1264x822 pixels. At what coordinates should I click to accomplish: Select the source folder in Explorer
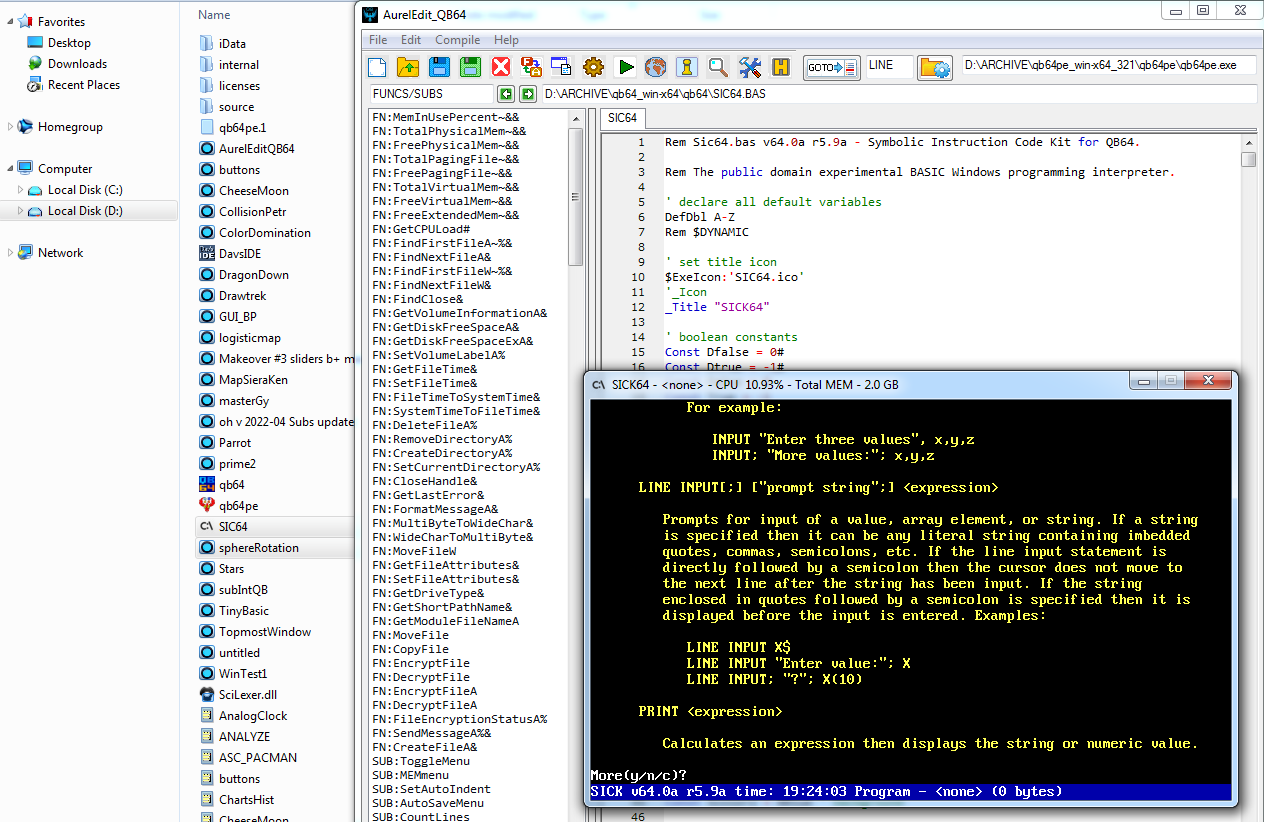[236, 107]
